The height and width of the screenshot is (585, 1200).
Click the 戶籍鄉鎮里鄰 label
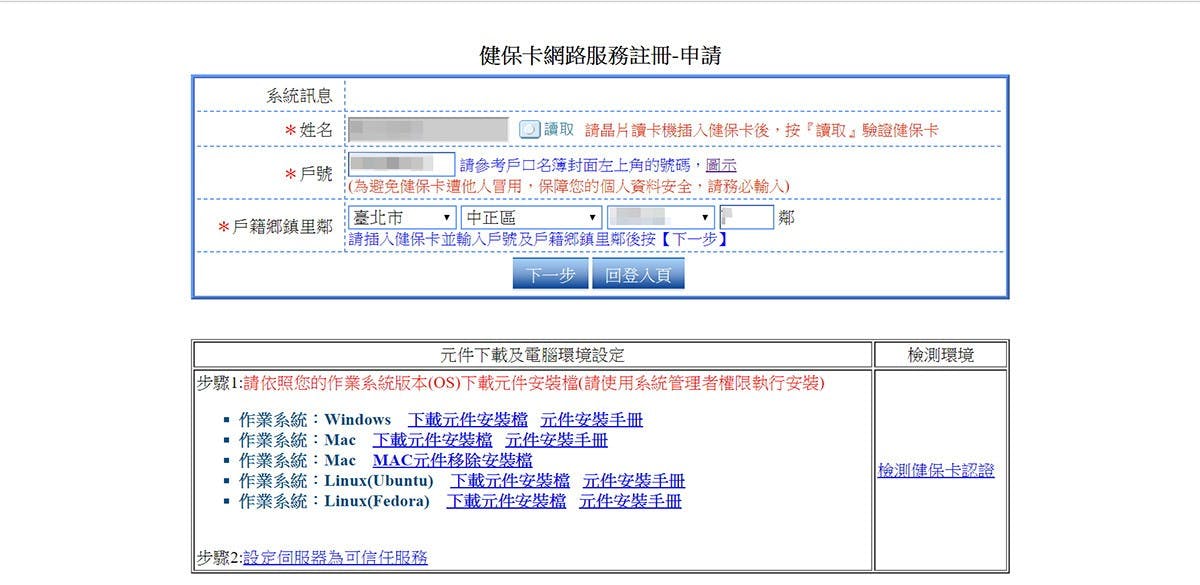pyautogui.click(x=283, y=227)
